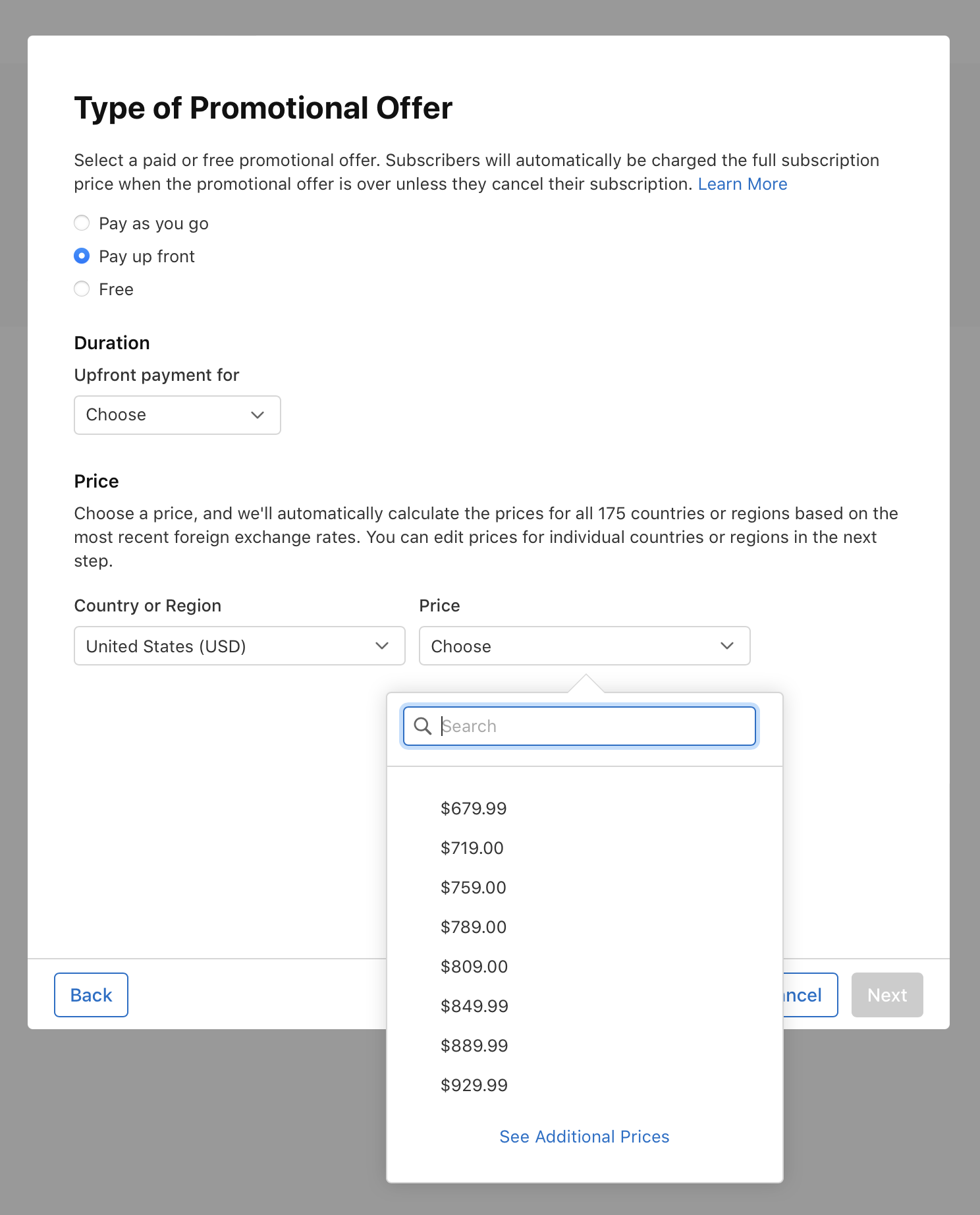Pick the $719.00 price option
Image resolution: width=980 pixels, height=1215 pixels.
tap(472, 848)
